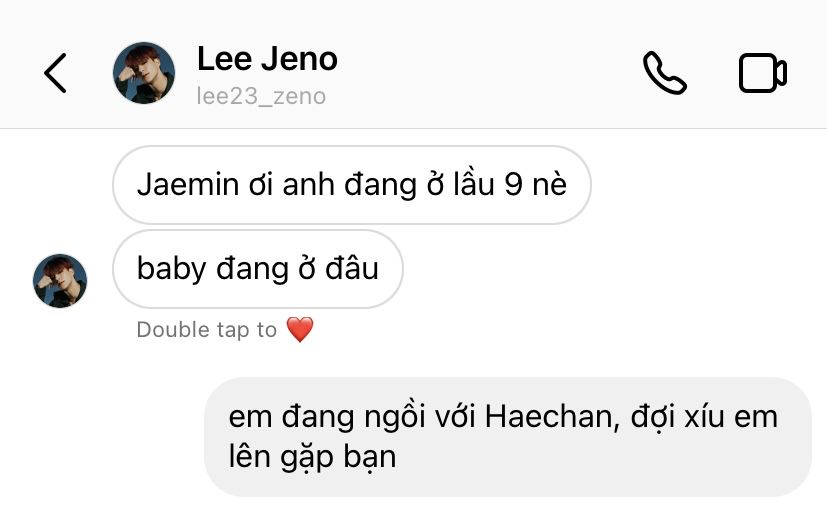Tap the red heart emoji

click(x=300, y=329)
